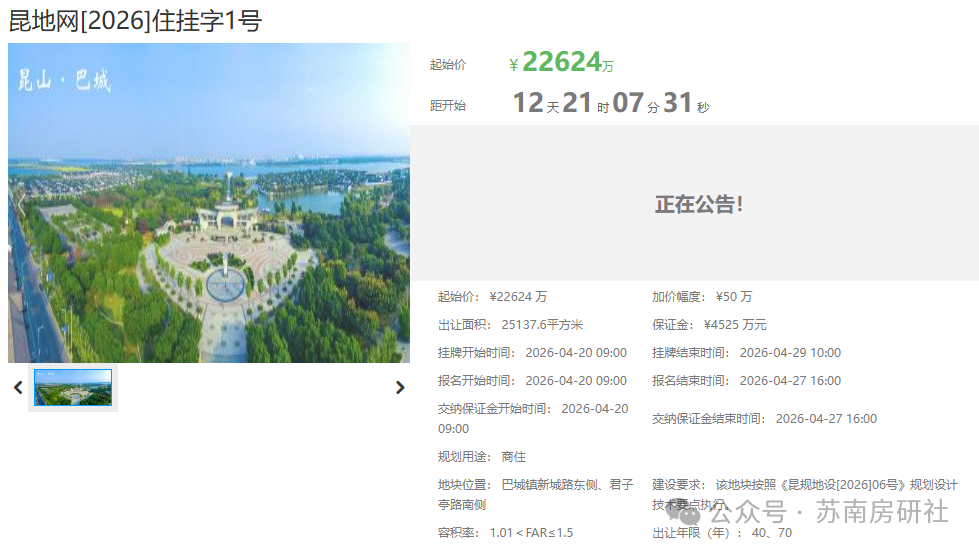Click the 出让面积 25137.6平方米 field
Screen dimensions: 979x550
(x=510, y=325)
